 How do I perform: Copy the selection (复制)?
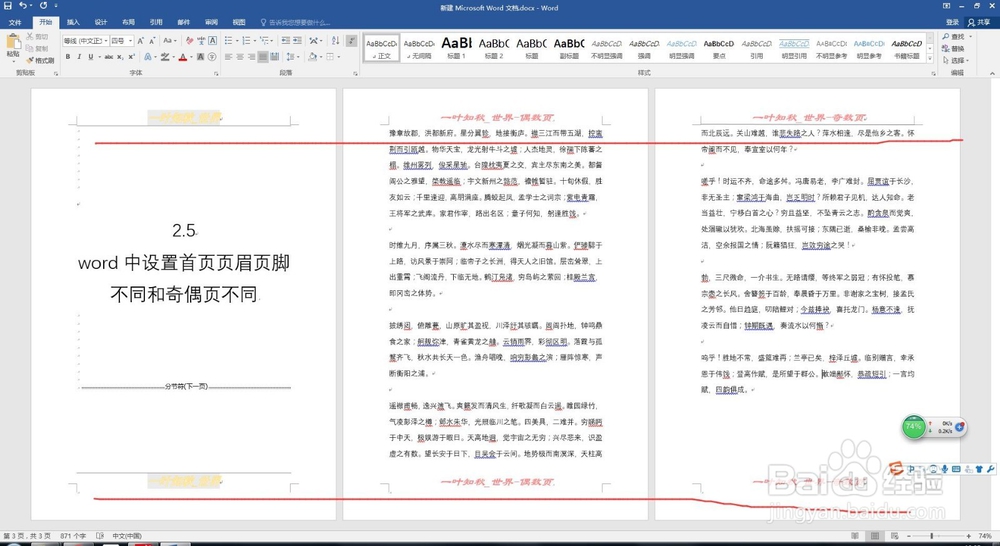coord(37,48)
